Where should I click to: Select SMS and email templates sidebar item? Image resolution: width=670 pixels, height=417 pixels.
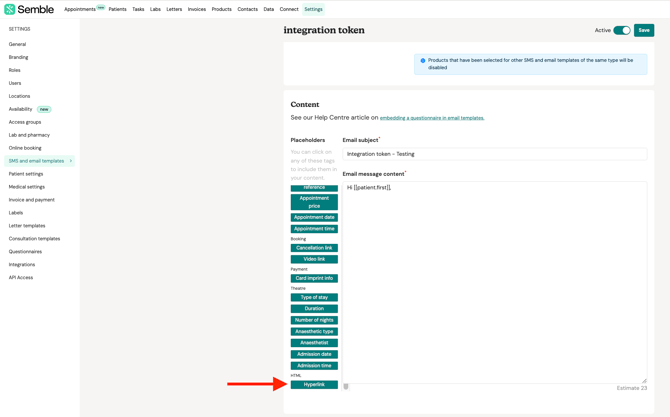(x=39, y=161)
